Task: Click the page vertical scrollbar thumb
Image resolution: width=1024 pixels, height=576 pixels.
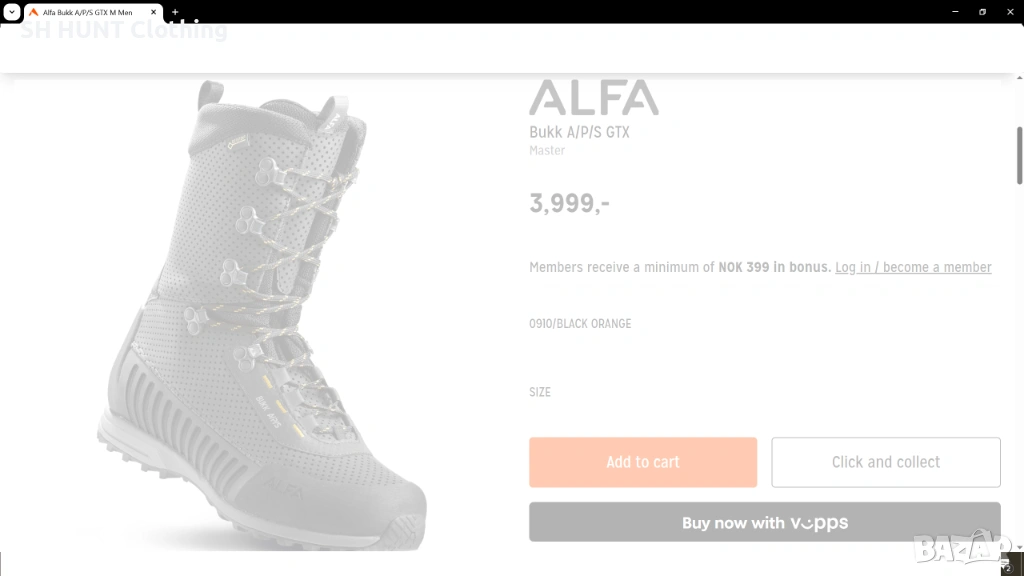Action: click(1019, 155)
